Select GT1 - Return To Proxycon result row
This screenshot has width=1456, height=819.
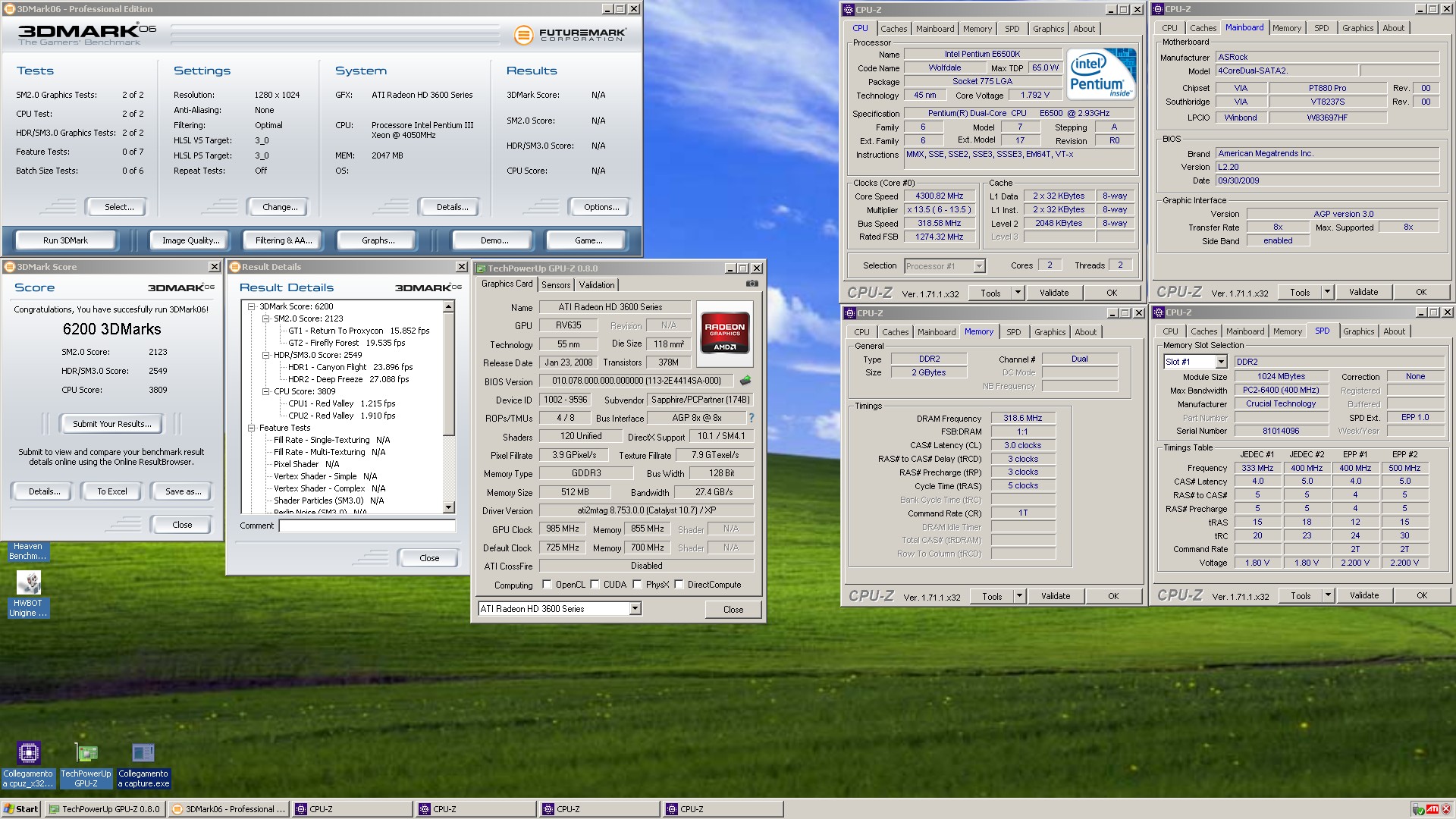click(x=359, y=331)
